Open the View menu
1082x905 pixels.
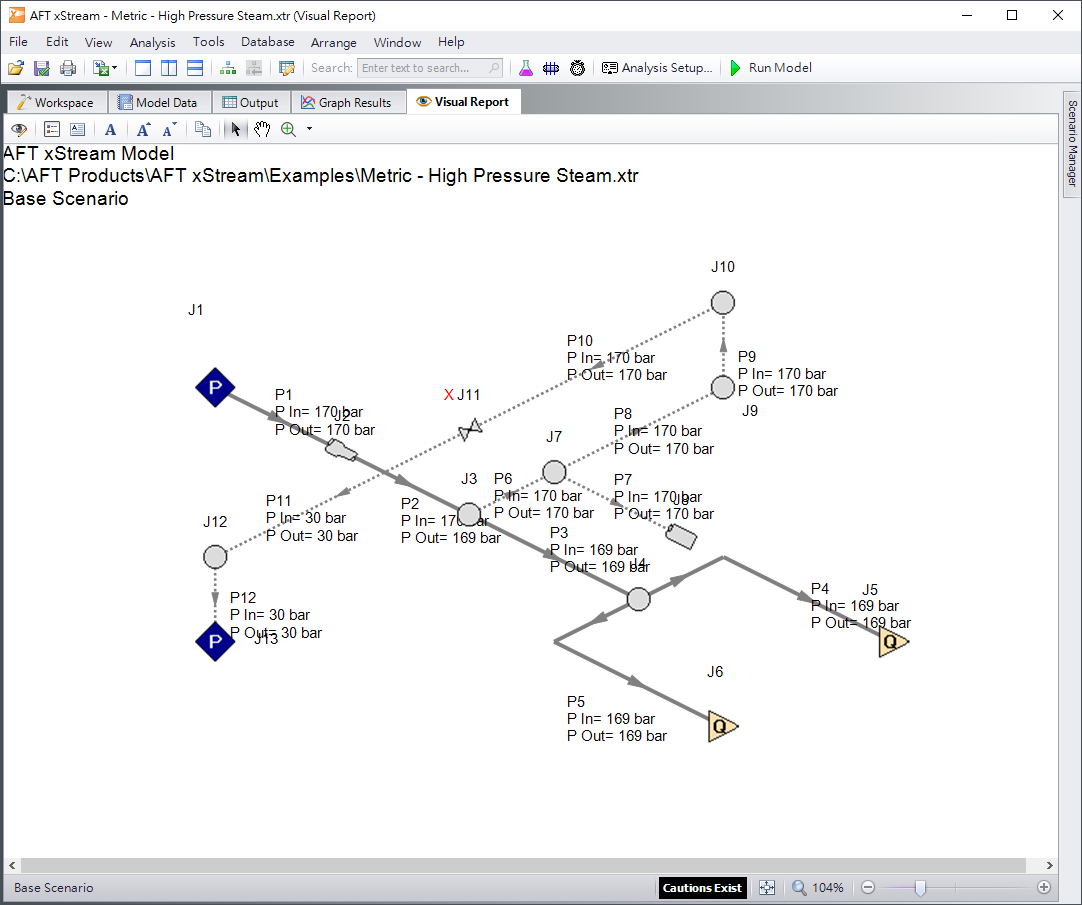click(99, 42)
